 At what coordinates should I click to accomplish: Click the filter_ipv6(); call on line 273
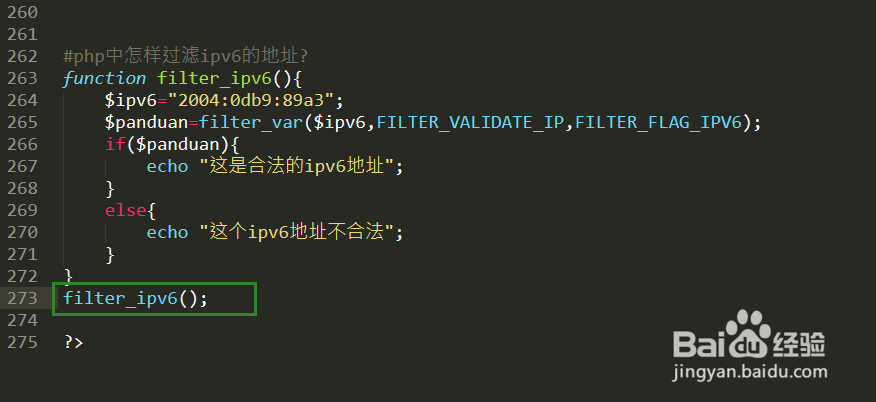136,299
